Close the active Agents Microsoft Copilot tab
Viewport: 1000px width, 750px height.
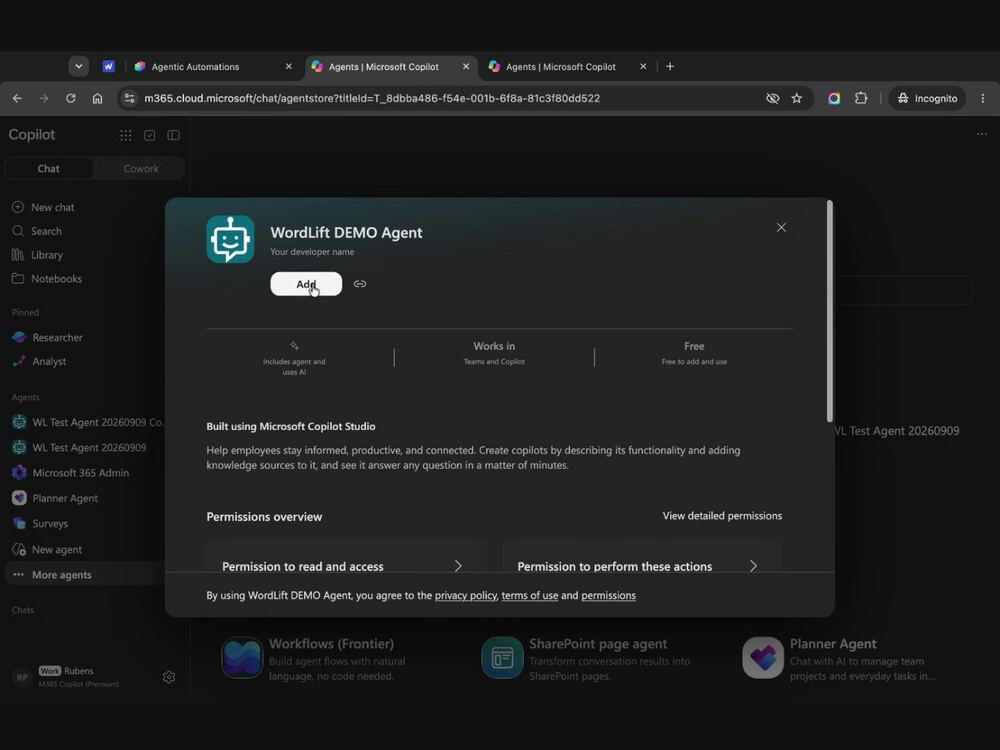point(466,66)
